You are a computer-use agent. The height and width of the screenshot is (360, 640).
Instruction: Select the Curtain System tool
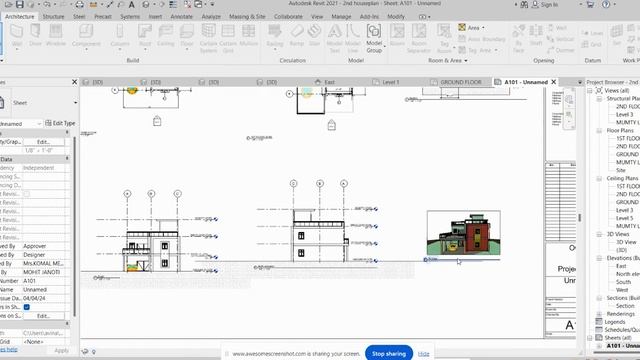click(x=208, y=38)
